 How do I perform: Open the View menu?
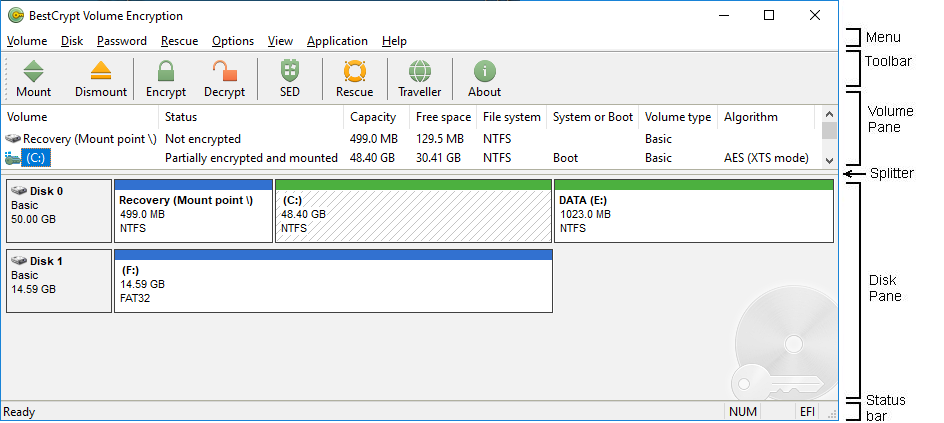coord(281,41)
